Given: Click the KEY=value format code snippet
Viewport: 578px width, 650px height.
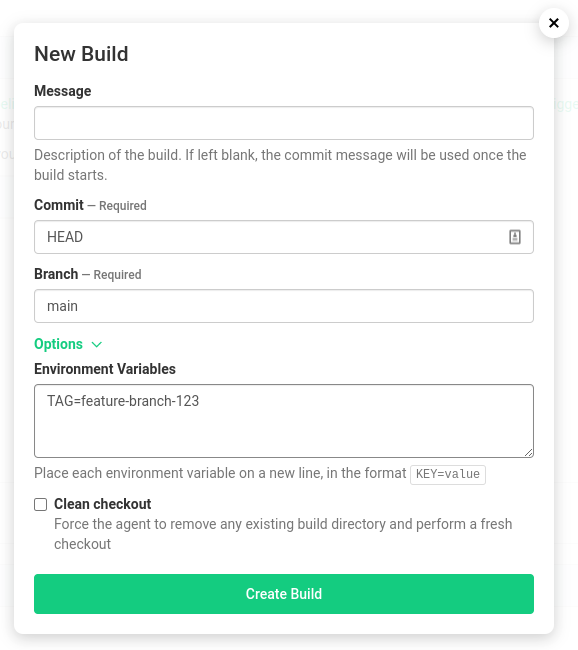Looking at the screenshot, I should point(448,474).
